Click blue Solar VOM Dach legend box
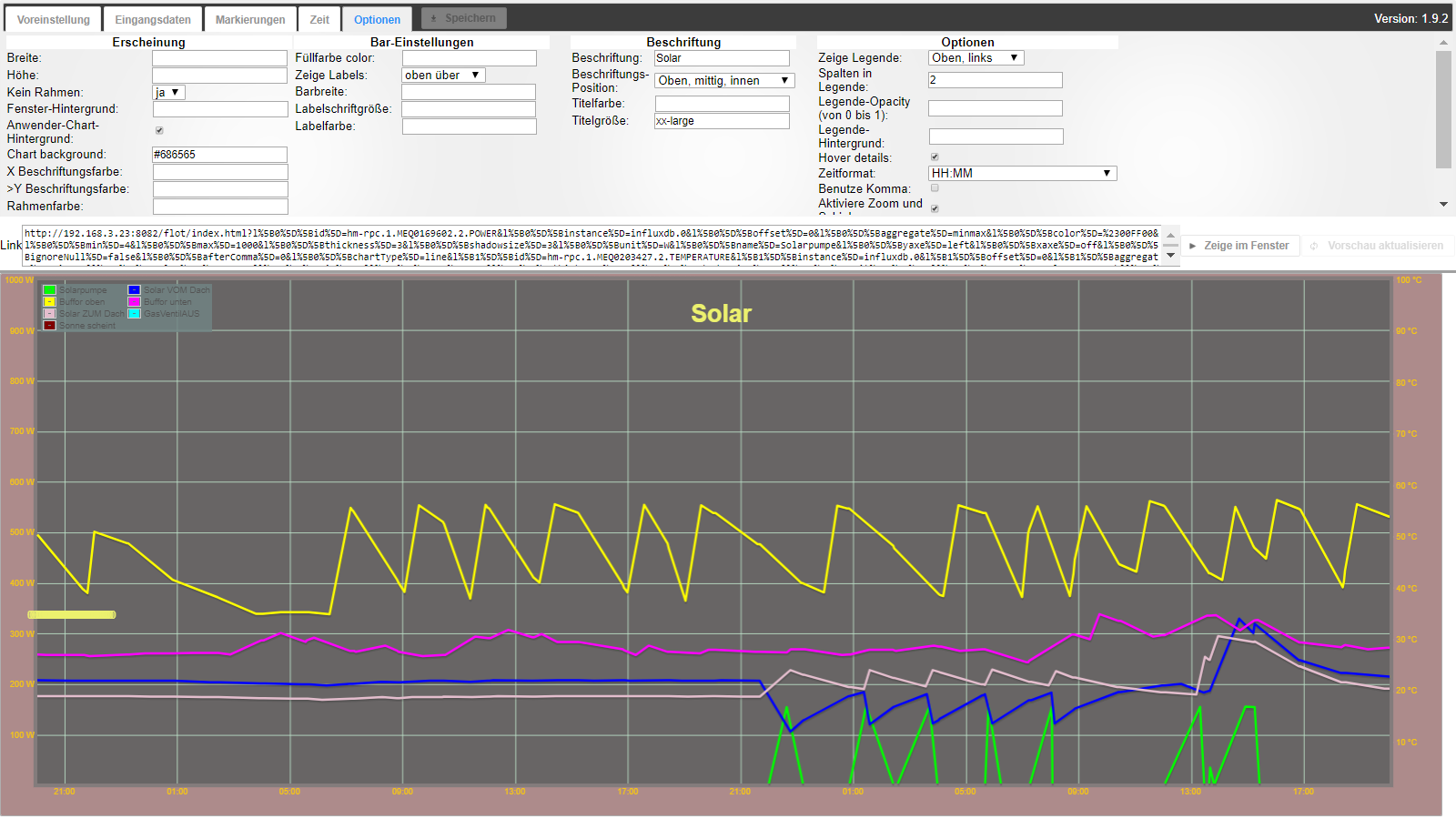Screen dimensions: 1456x819 [x=134, y=290]
